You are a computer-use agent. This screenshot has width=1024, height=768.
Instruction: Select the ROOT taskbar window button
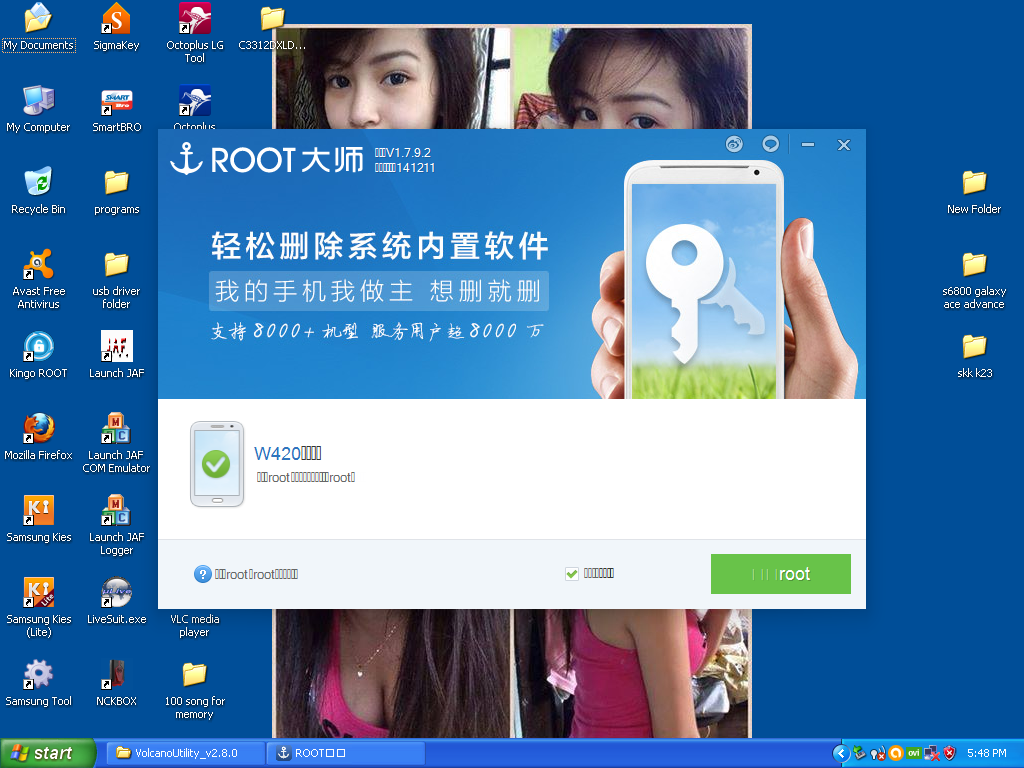click(x=346, y=753)
